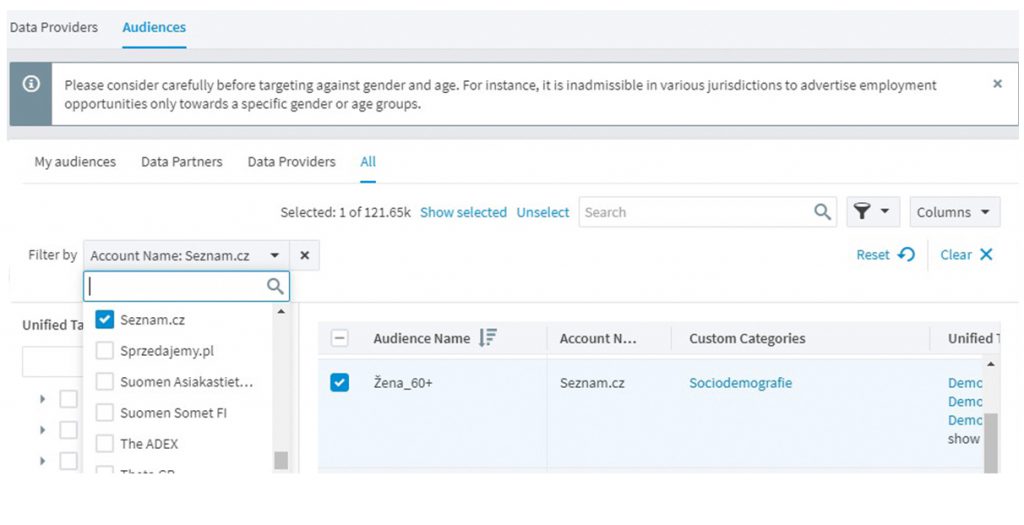Screen dimensions: 1024x525
Task: Click the Žena_60+ audience name
Action: click(x=403, y=383)
